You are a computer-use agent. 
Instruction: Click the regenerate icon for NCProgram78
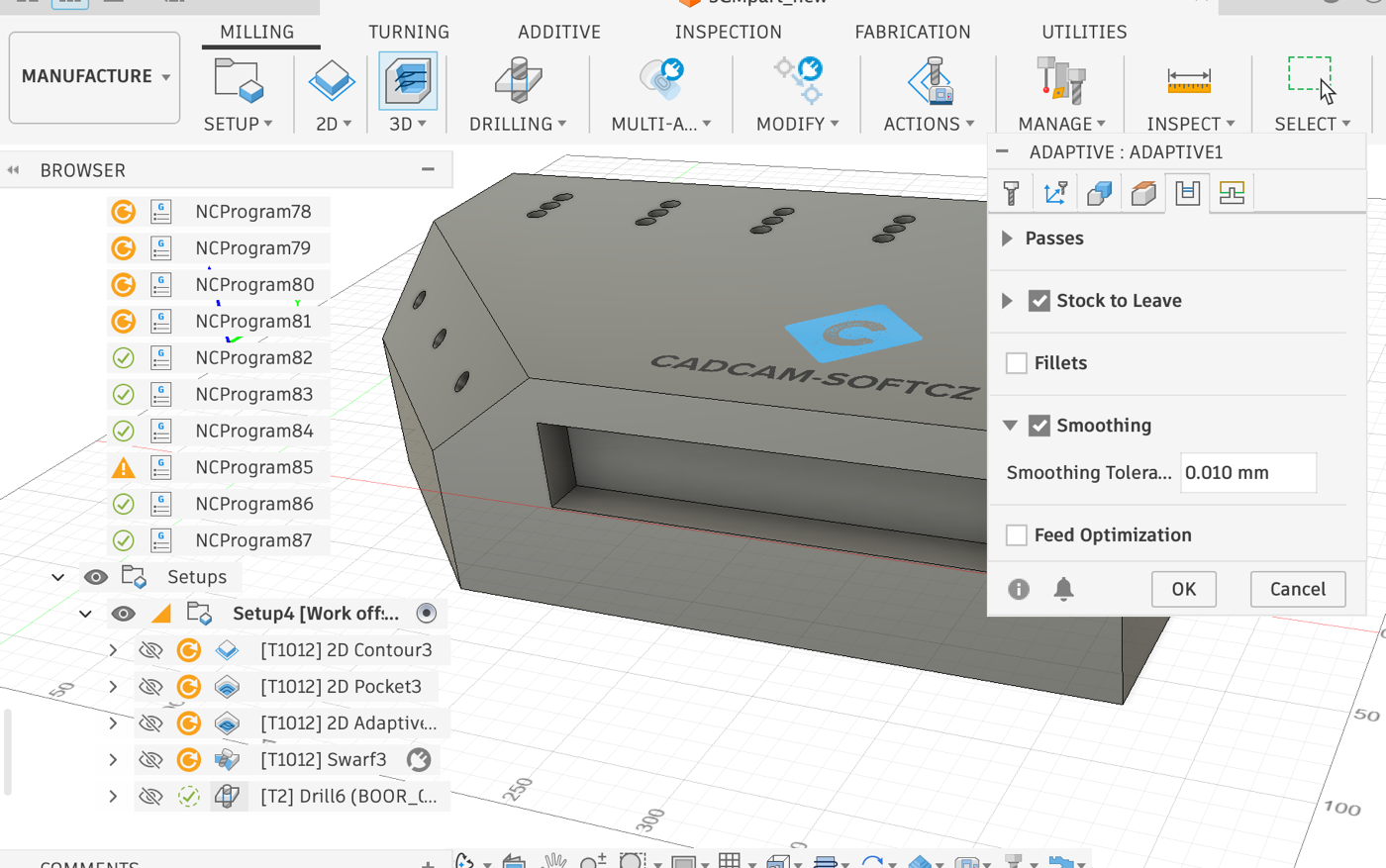[x=123, y=212]
